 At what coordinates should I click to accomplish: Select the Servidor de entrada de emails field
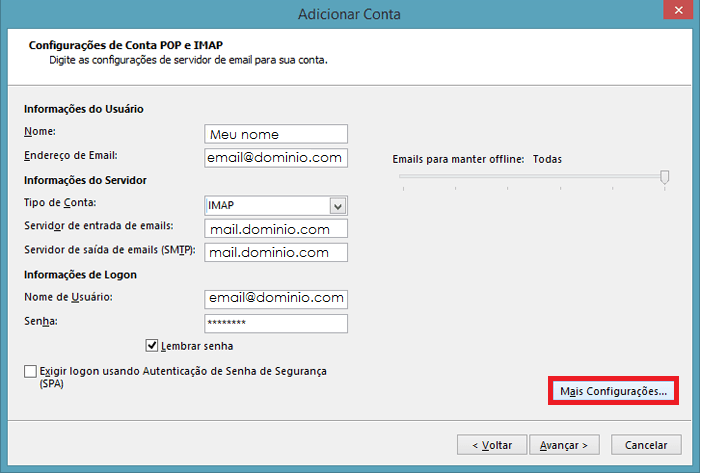pos(275,229)
